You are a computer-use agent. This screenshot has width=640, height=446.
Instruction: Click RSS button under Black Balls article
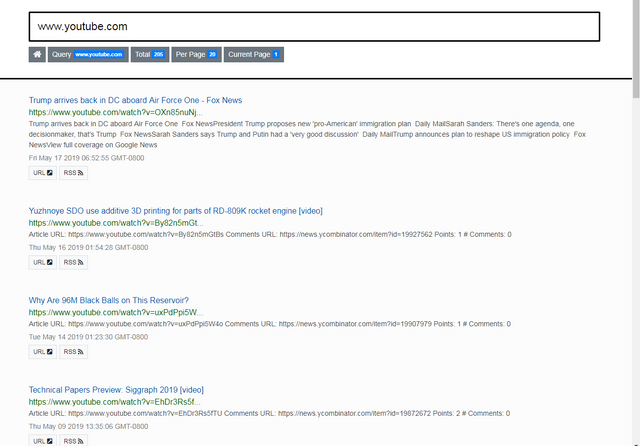[73, 352]
